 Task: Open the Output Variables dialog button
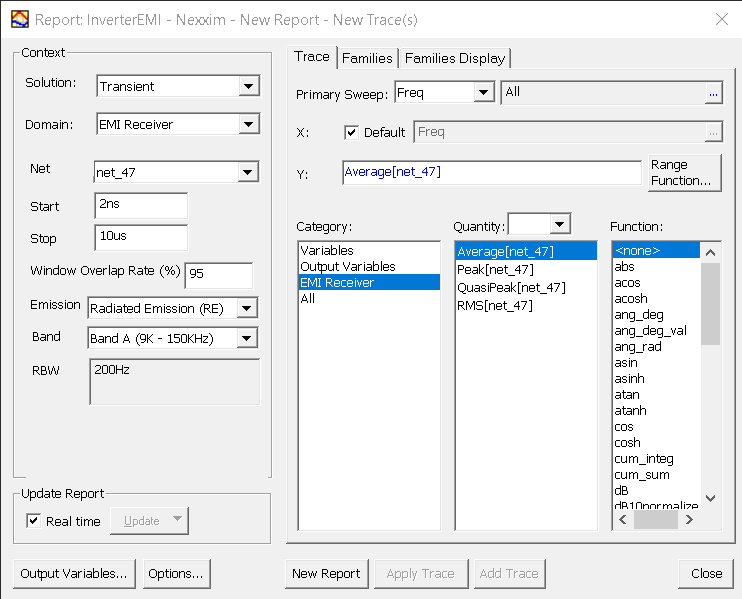pyautogui.click(x=73, y=573)
